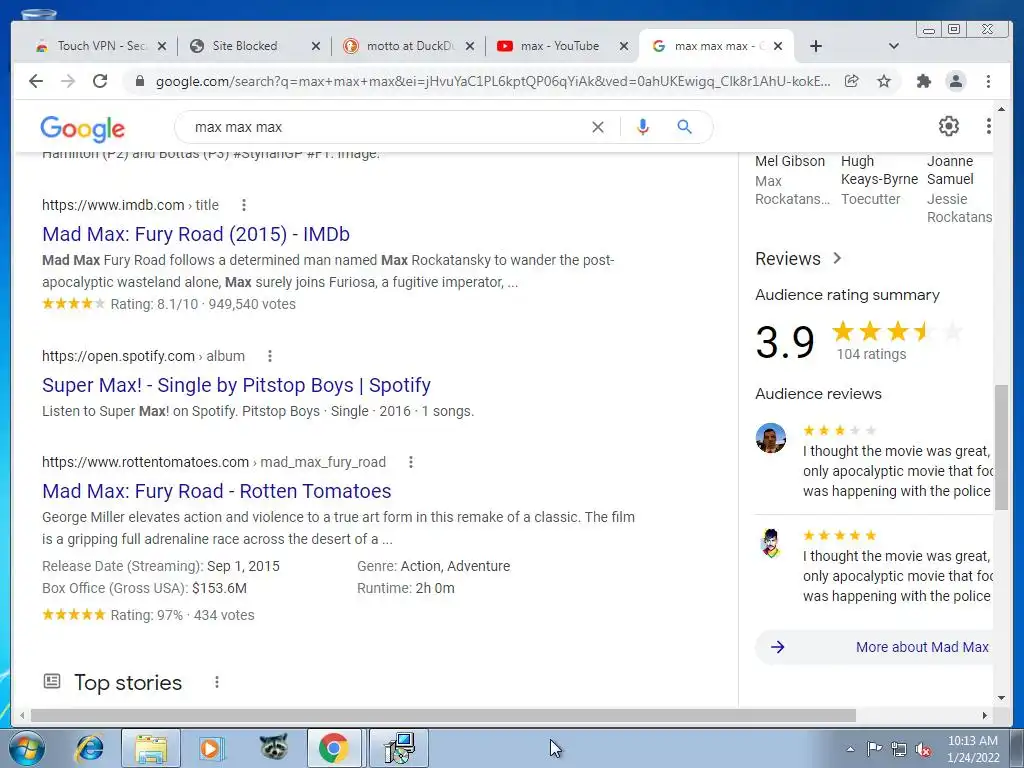Click the horizontal scrollbar thumb
The image size is (1024, 768).
[x=443, y=716]
